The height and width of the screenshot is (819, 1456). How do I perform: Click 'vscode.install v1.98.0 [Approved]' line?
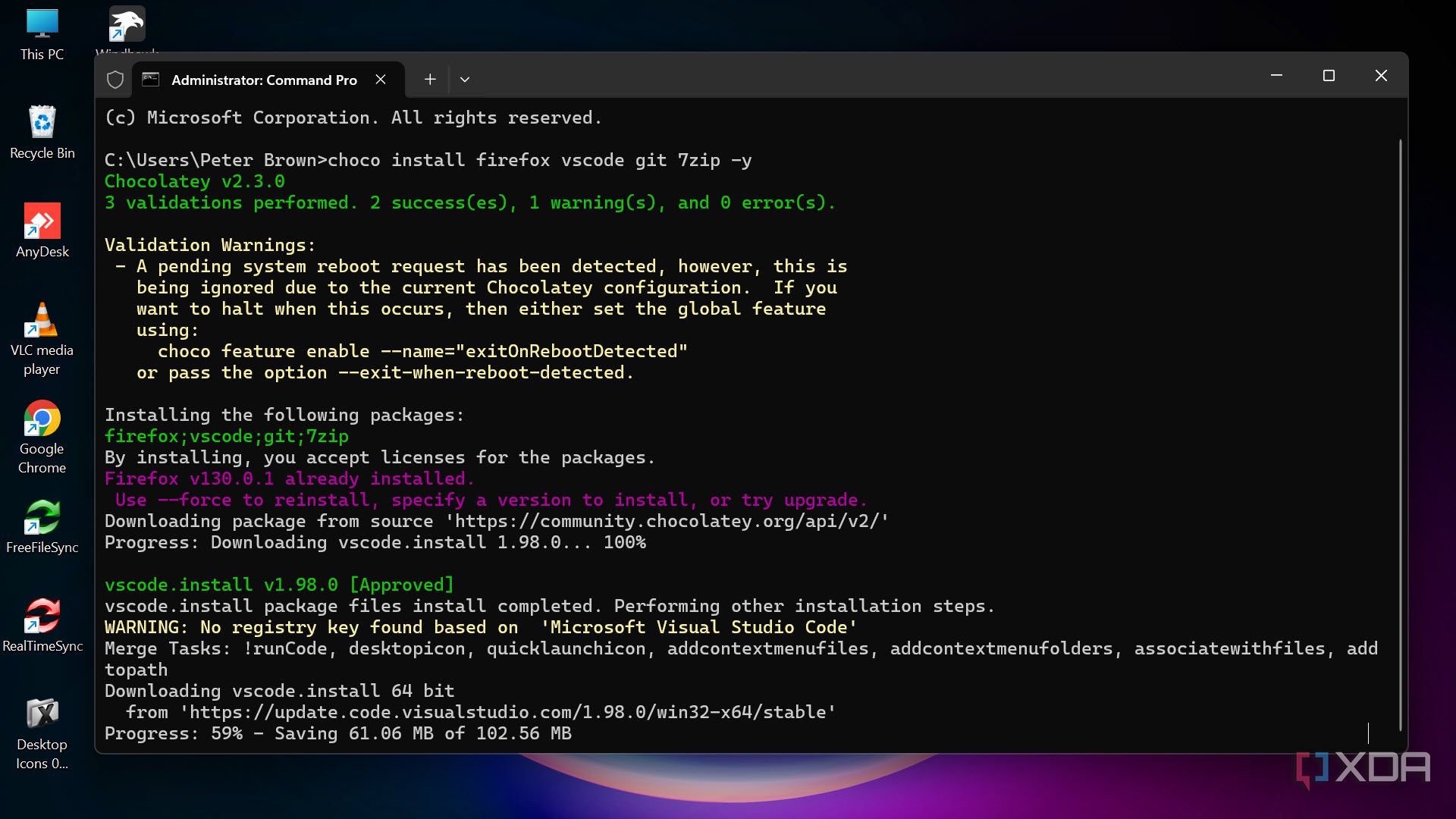(279, 585)
